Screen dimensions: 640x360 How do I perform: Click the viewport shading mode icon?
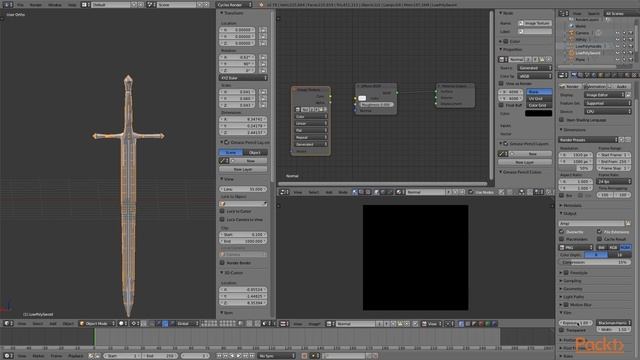coord(122,324)
